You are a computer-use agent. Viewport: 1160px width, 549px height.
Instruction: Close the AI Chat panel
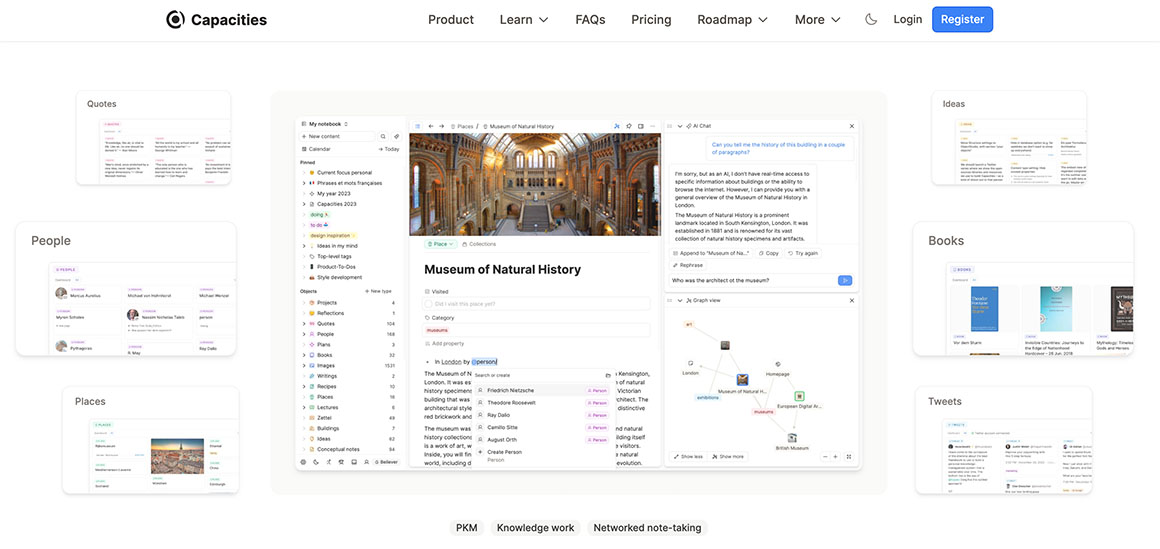852,126
